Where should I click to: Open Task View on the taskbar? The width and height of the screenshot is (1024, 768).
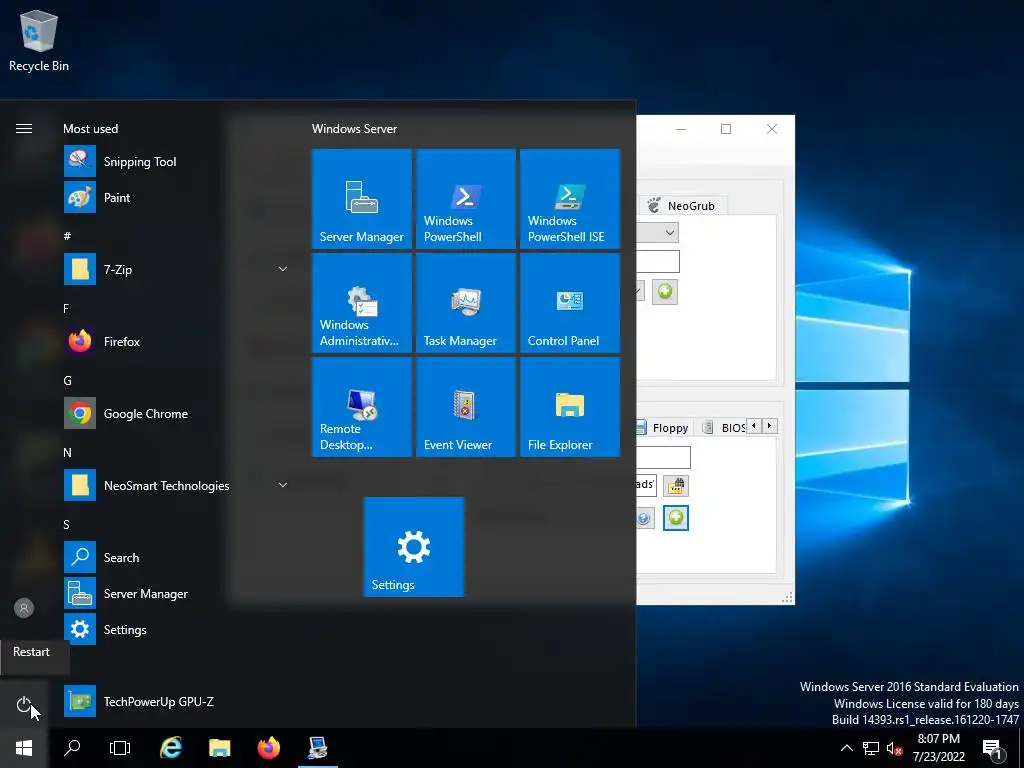coord(120,748)
